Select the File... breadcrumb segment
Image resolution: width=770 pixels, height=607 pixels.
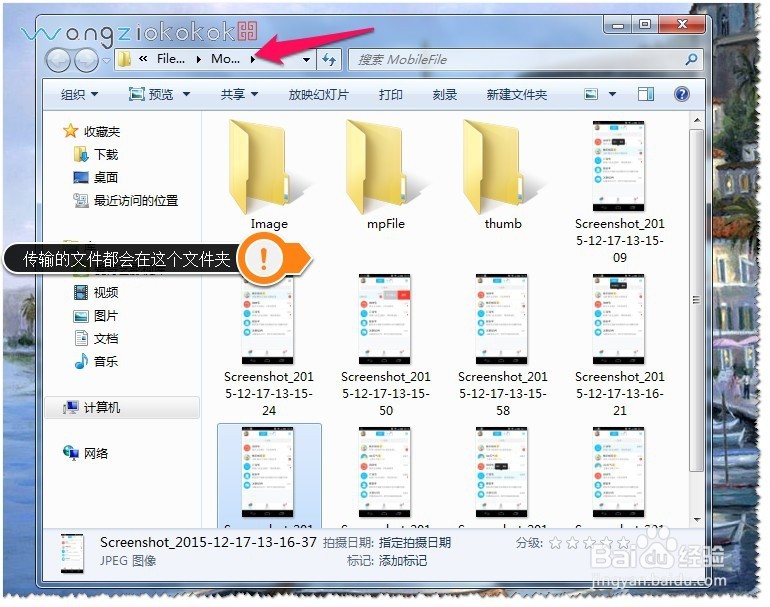tap(170, 59)
